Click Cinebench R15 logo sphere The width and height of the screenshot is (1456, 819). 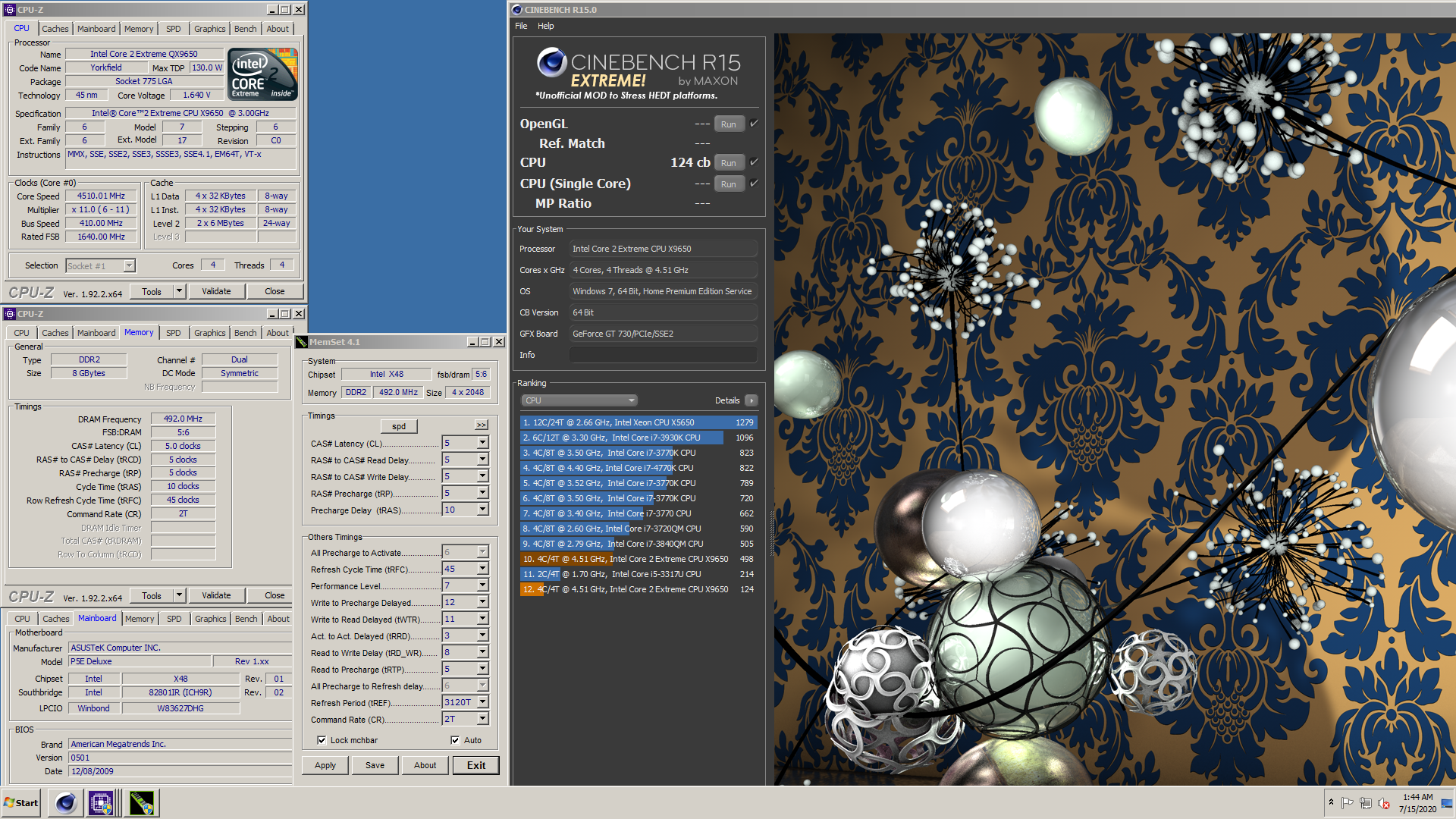click(552, 62)
